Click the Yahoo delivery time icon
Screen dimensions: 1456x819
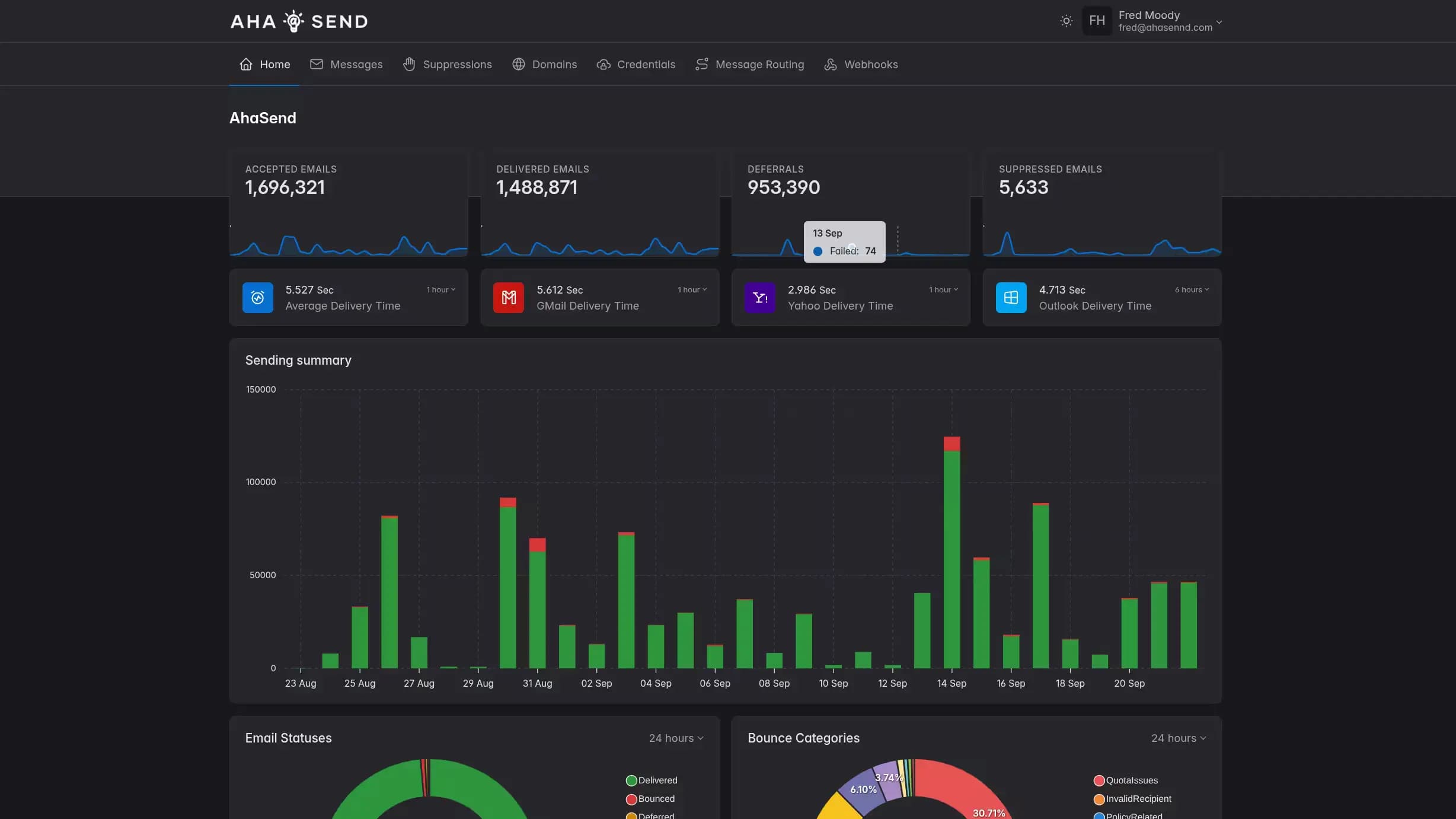coord(759,298)
